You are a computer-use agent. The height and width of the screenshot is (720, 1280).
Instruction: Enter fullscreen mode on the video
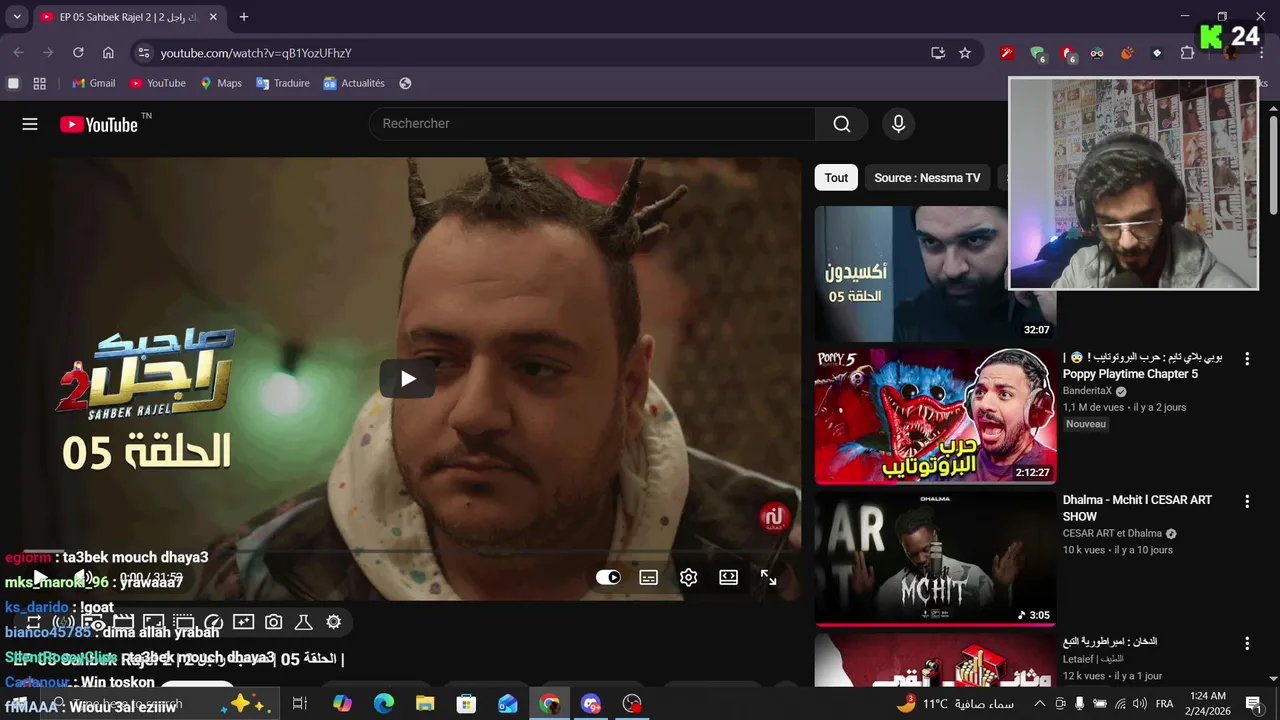(x=768, y=577)
